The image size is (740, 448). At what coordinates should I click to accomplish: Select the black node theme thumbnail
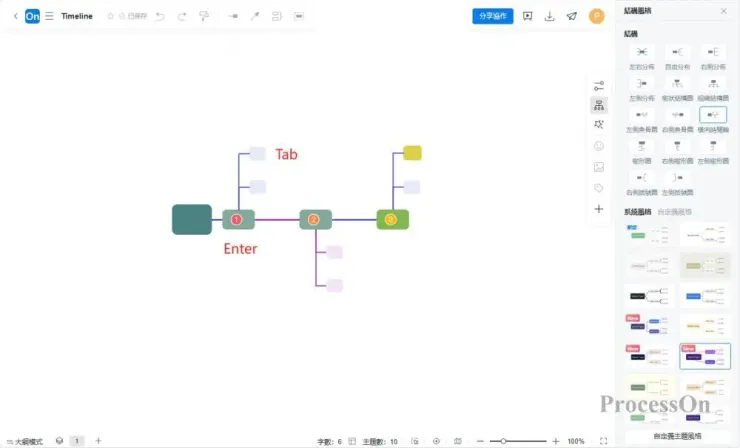point(649,296)
